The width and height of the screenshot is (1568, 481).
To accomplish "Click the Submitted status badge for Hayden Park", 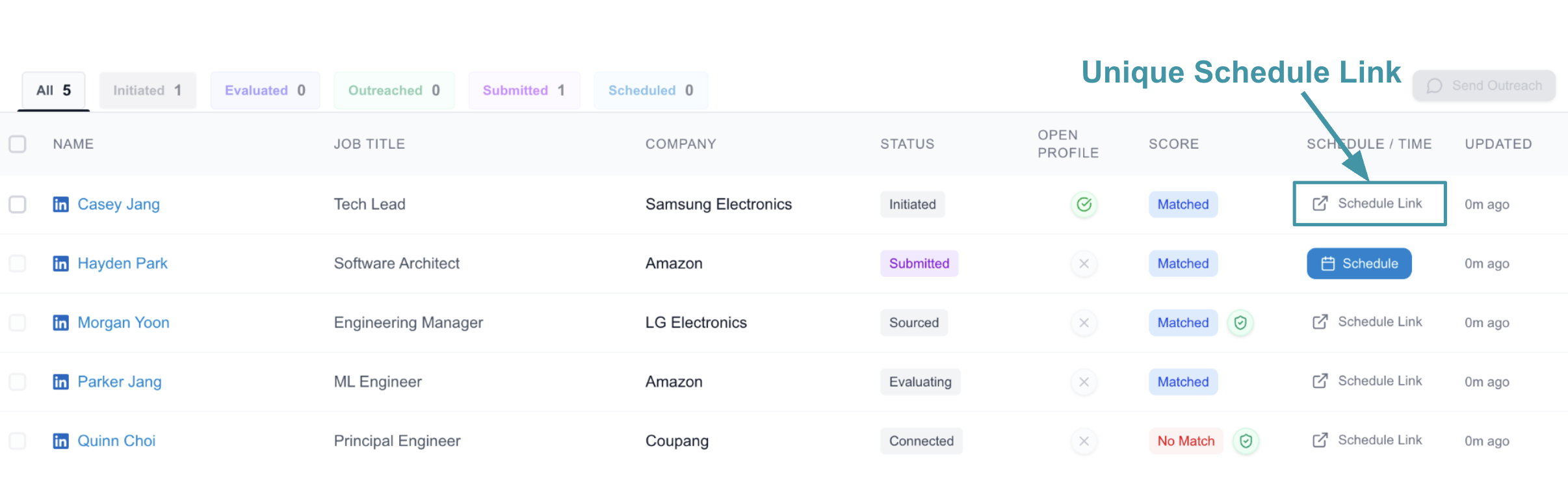I will tap(919, 264).
